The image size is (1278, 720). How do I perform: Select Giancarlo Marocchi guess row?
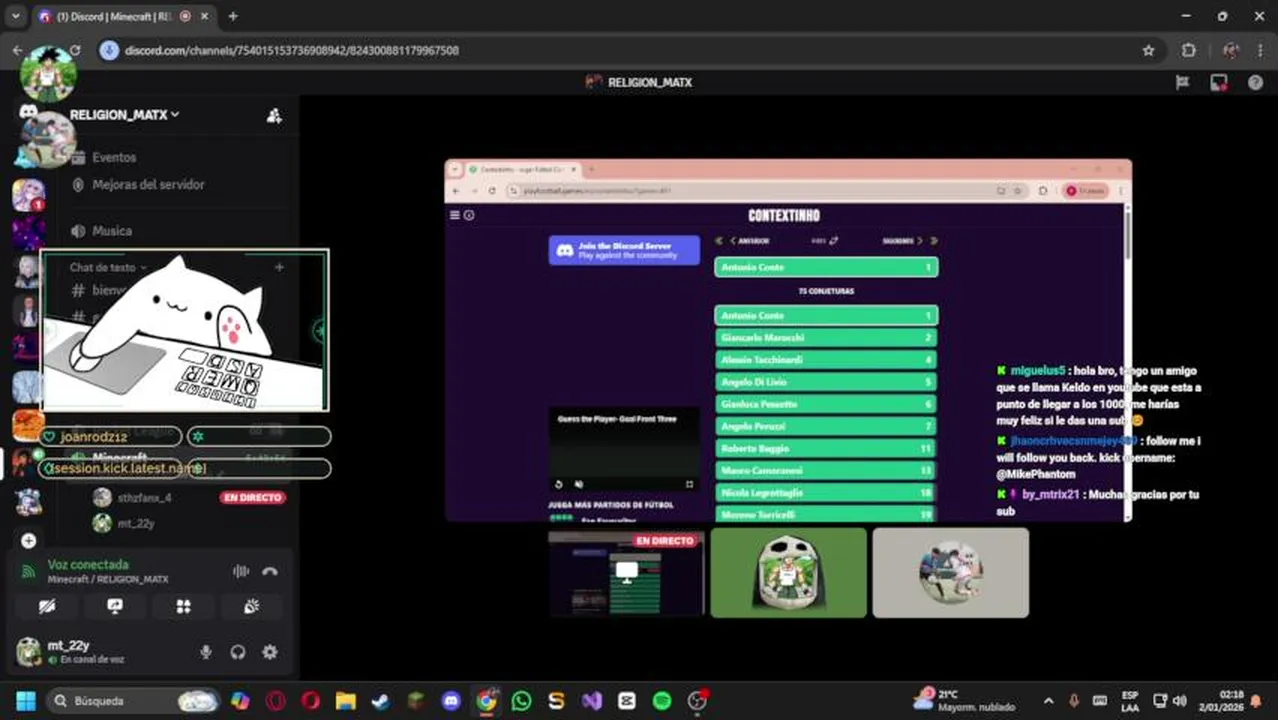[x=826, y=338]
